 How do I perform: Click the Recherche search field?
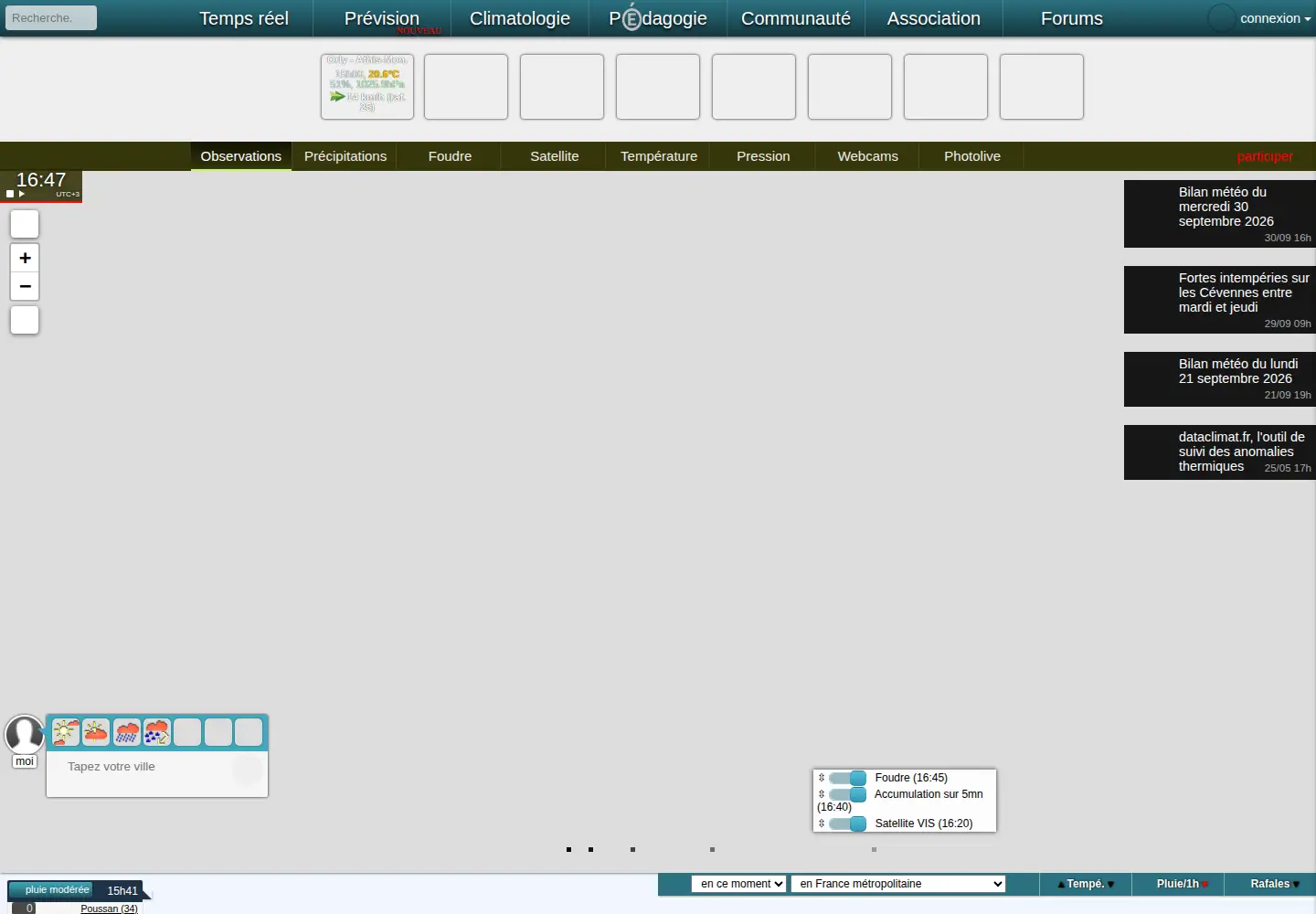[x=51, y=18]
